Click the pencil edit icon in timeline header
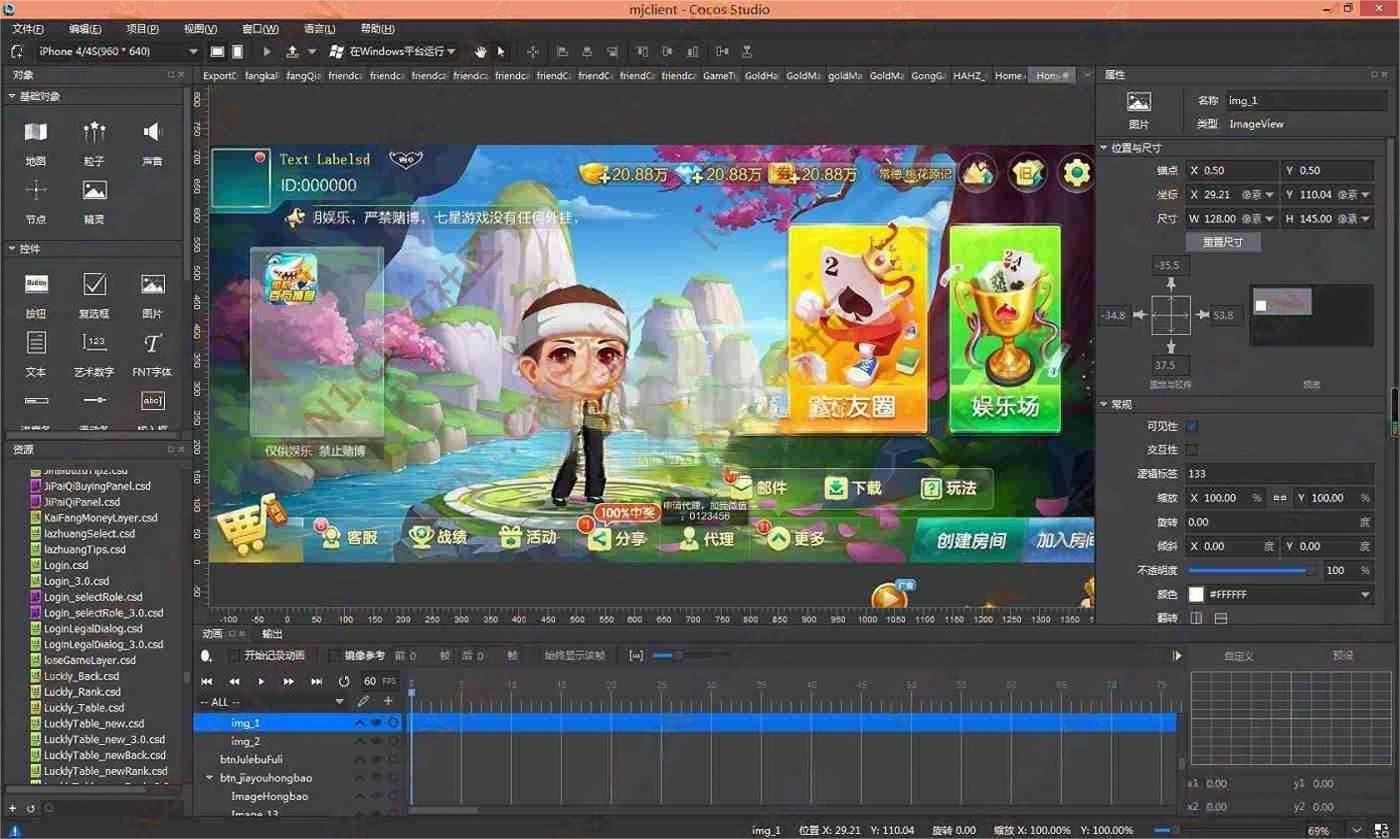The image size is (1400, 839). coord(364,701)
